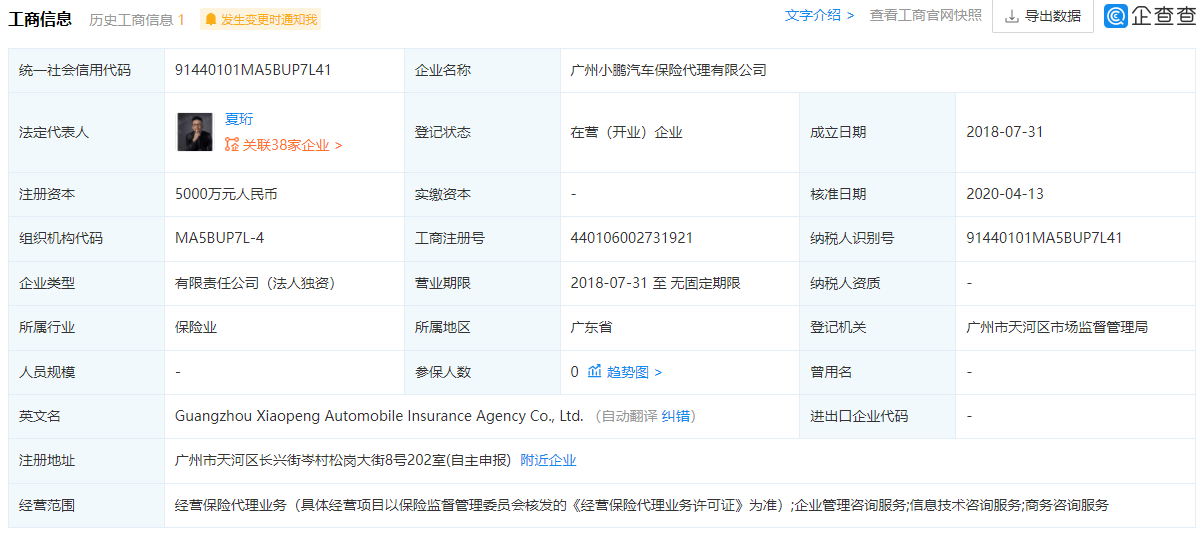The image size is (1203, 536).
Task: Click 纠错 next to the English name
Action: 678,416
